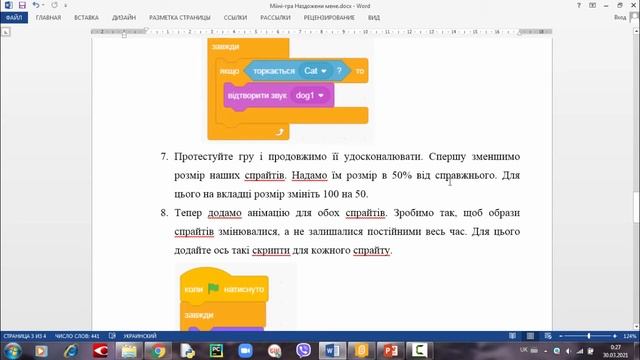This screenshot has height=360, width=640.
Task: Click the dog1 dropdown in the sound block image
Action: click(x=309, y=96)
